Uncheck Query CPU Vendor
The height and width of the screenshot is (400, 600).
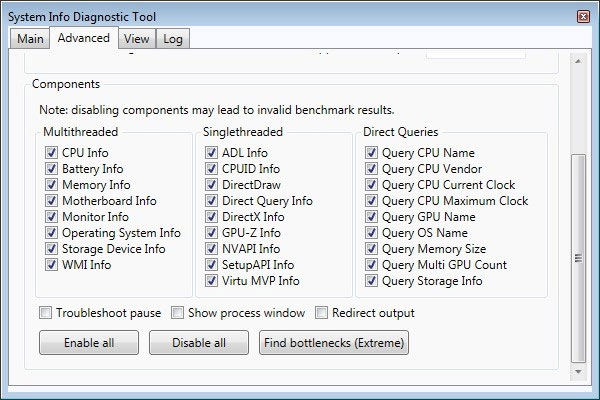click(x=372, y=169)
